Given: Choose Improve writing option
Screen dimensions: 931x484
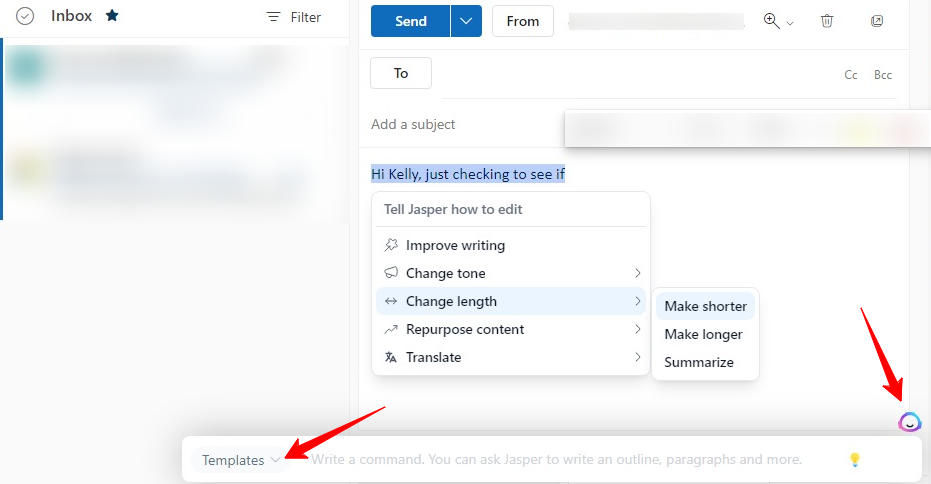Looking at the screenshot, I should 511,245.
